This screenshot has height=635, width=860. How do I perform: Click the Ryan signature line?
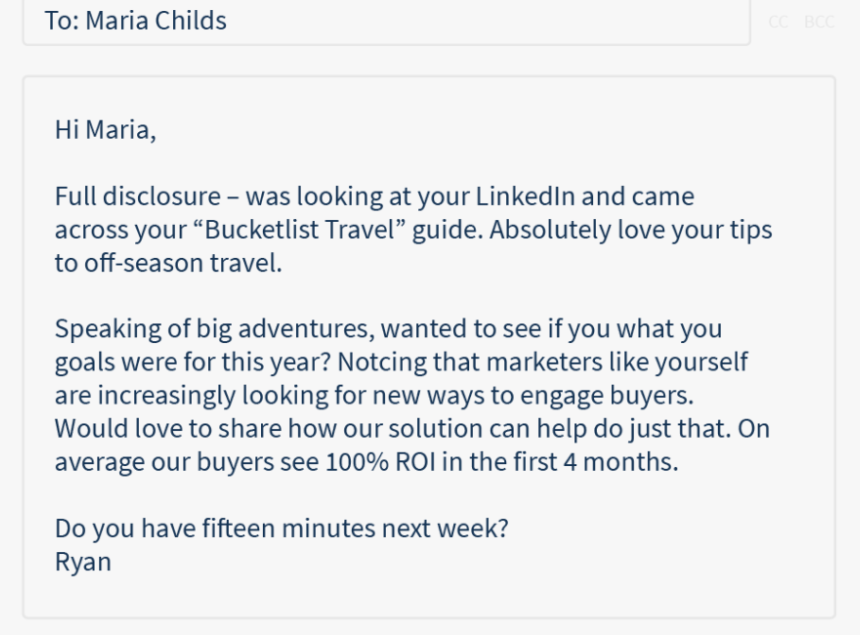point(83,562)
